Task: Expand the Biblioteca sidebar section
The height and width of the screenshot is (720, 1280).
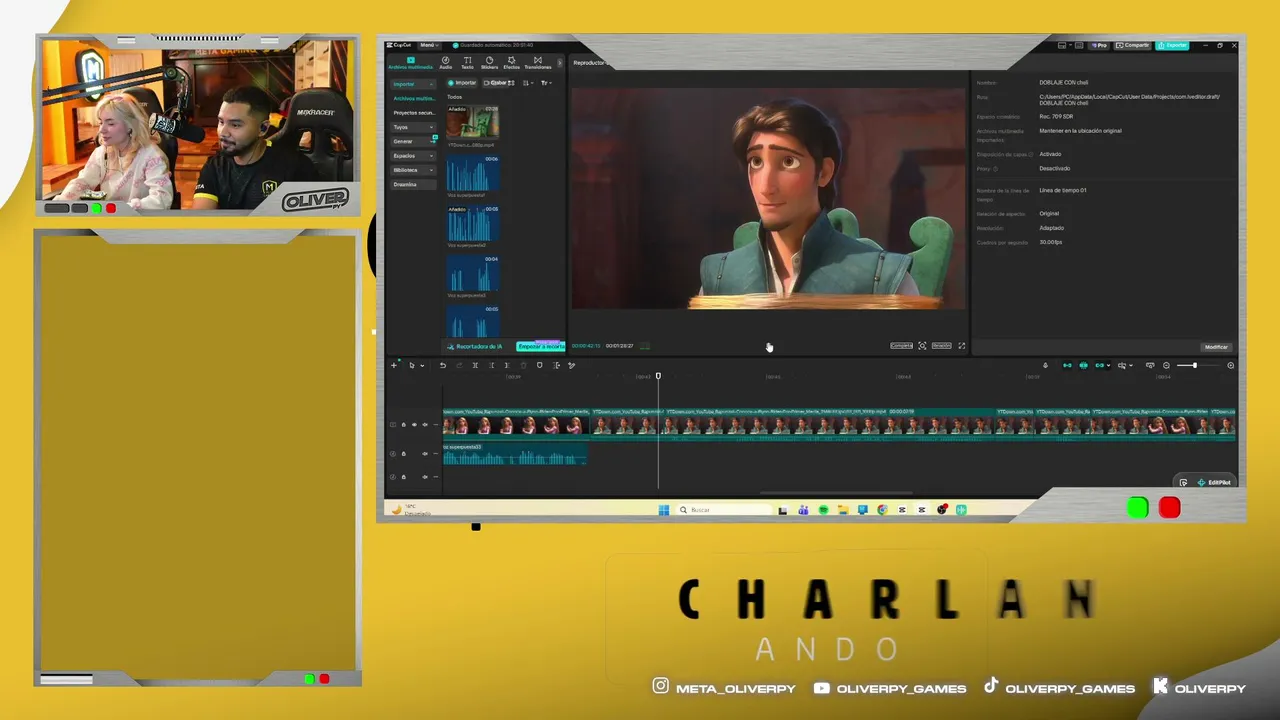Action: coord(413,170)
